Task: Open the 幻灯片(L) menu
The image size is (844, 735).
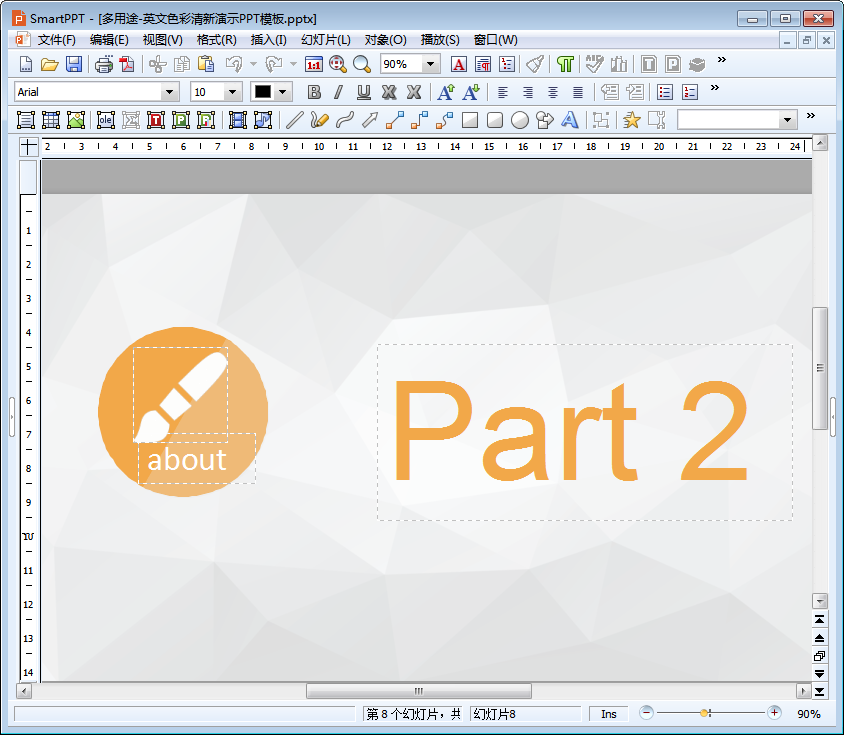Action: (325, 40)
